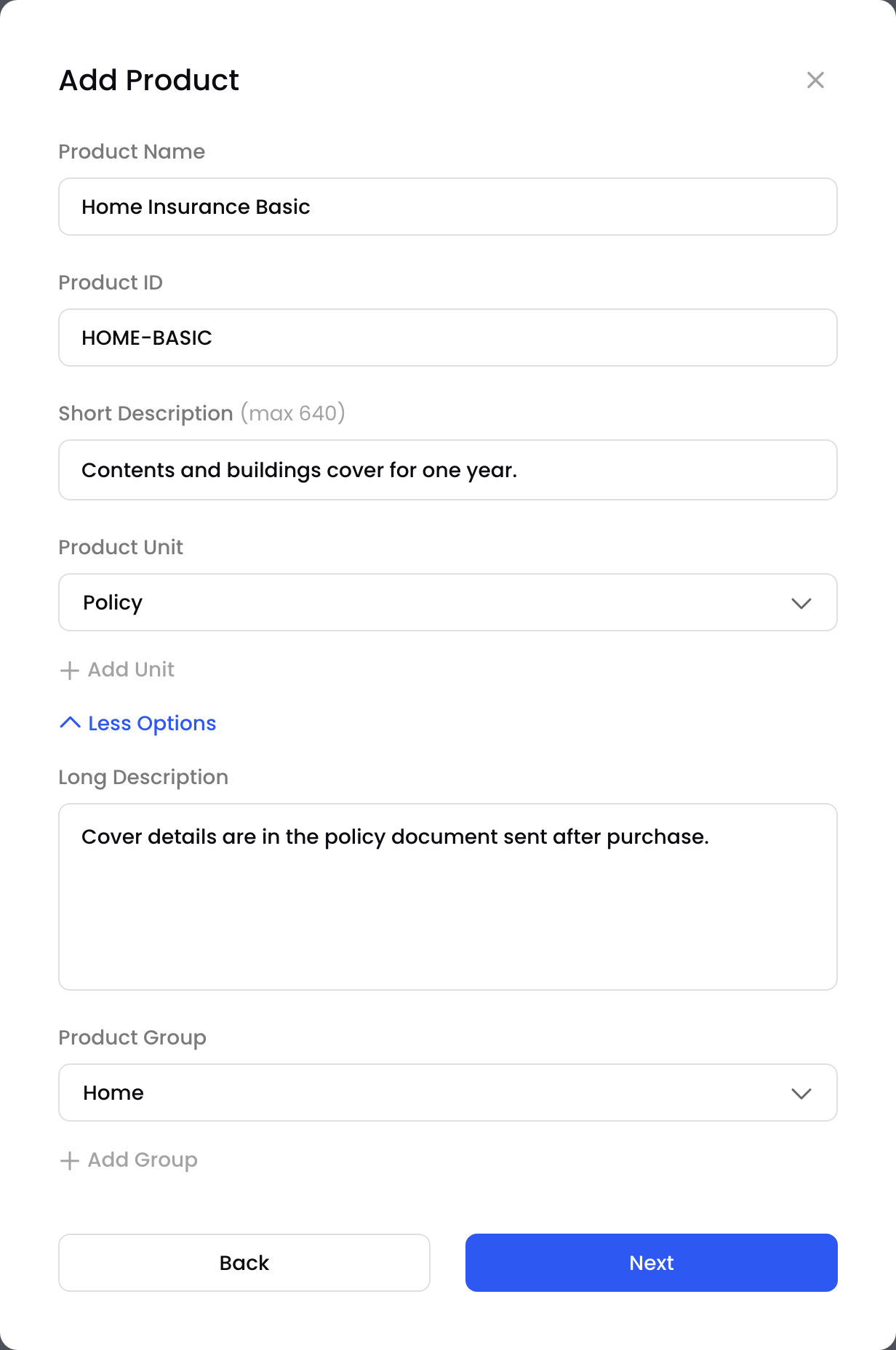Click the Product Unit chevron arrow
Image resolution: width=896 pixels, height=1350 pixels.
coord(801,603)
